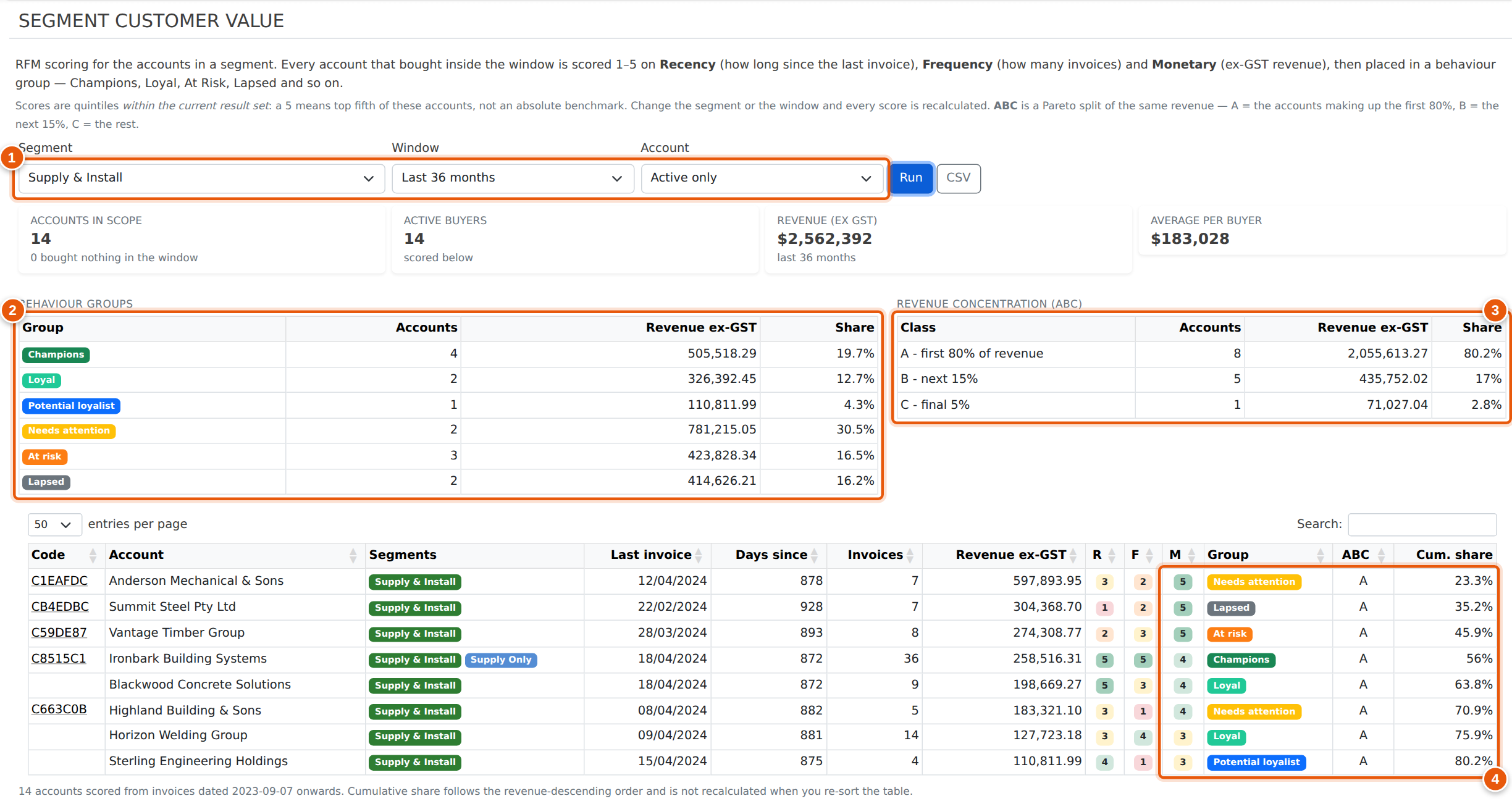Select the Summit Steel Pty Ltd account name
Screen dimensions: 1512x809
click(x=172, y=606)
